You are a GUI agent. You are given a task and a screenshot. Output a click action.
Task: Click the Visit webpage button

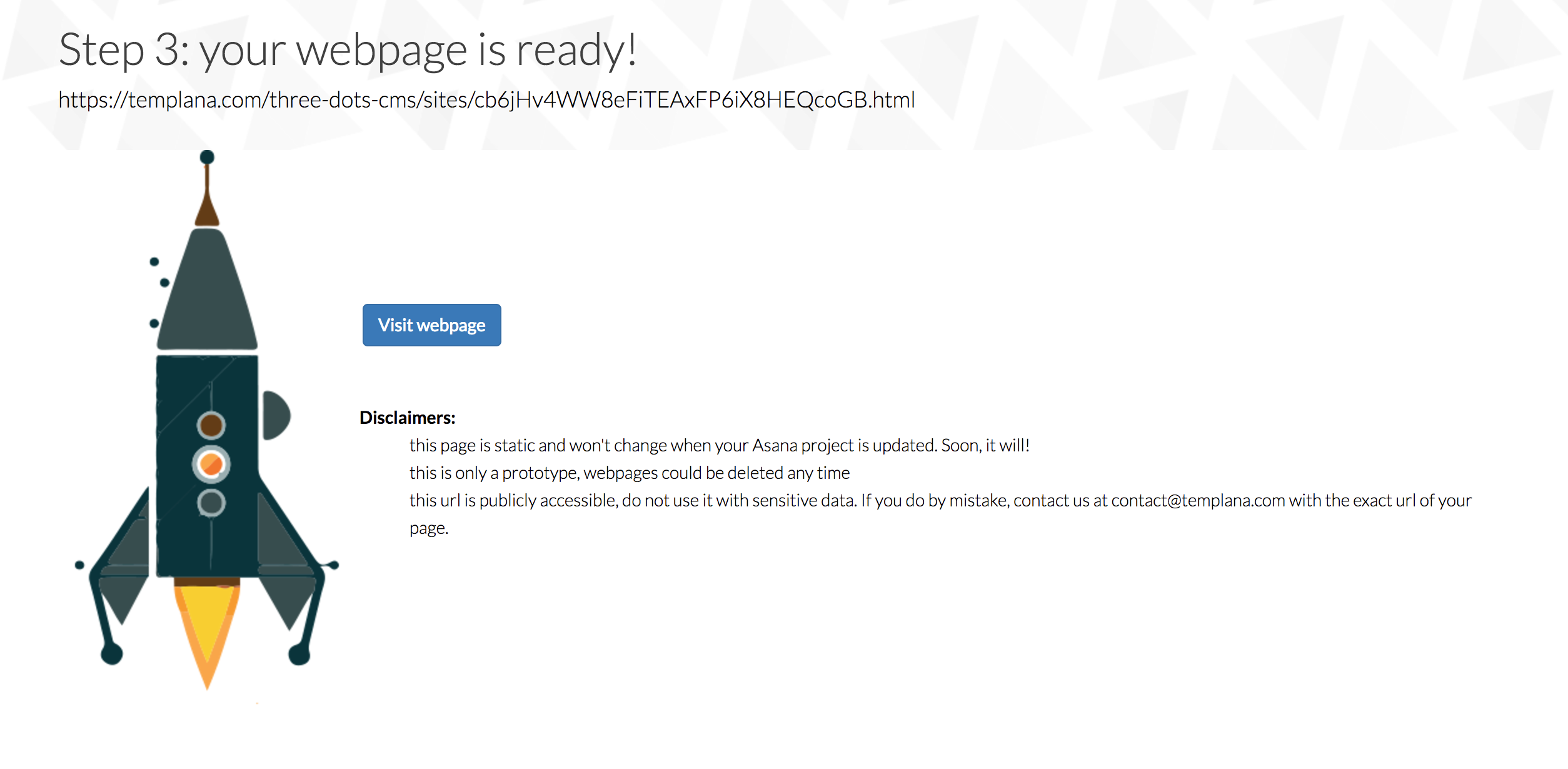coord(431,325)
